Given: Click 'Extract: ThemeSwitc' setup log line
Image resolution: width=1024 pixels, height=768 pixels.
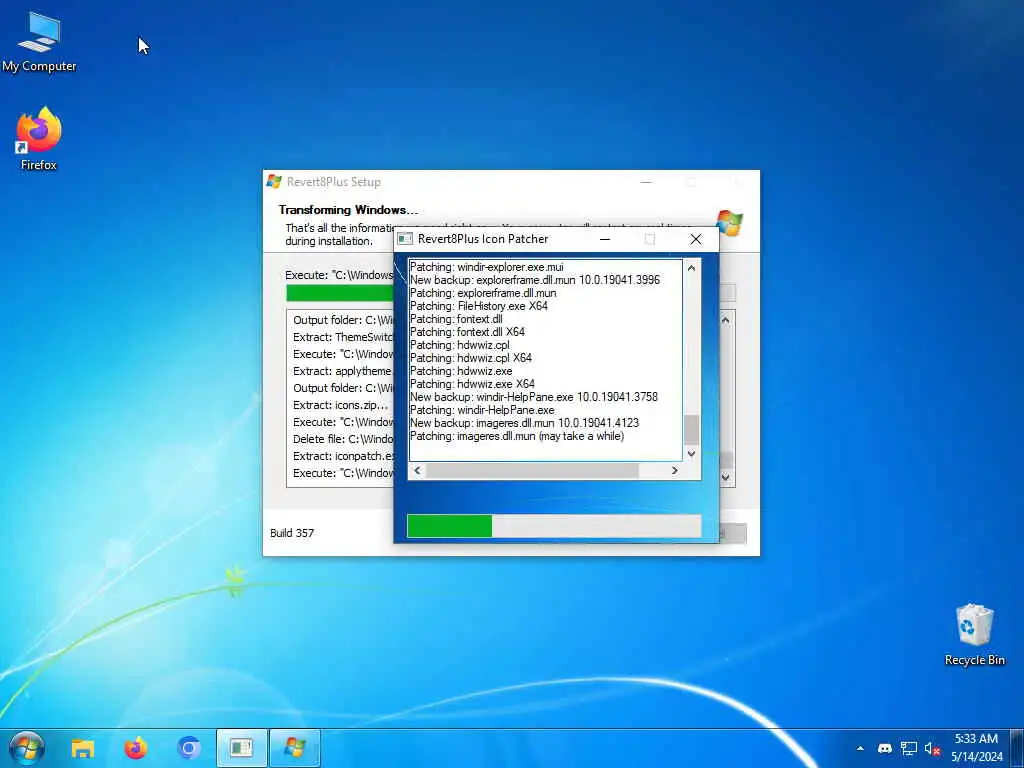Looking at the screenshot, I should pyautogui.click(x=343, y=337).
